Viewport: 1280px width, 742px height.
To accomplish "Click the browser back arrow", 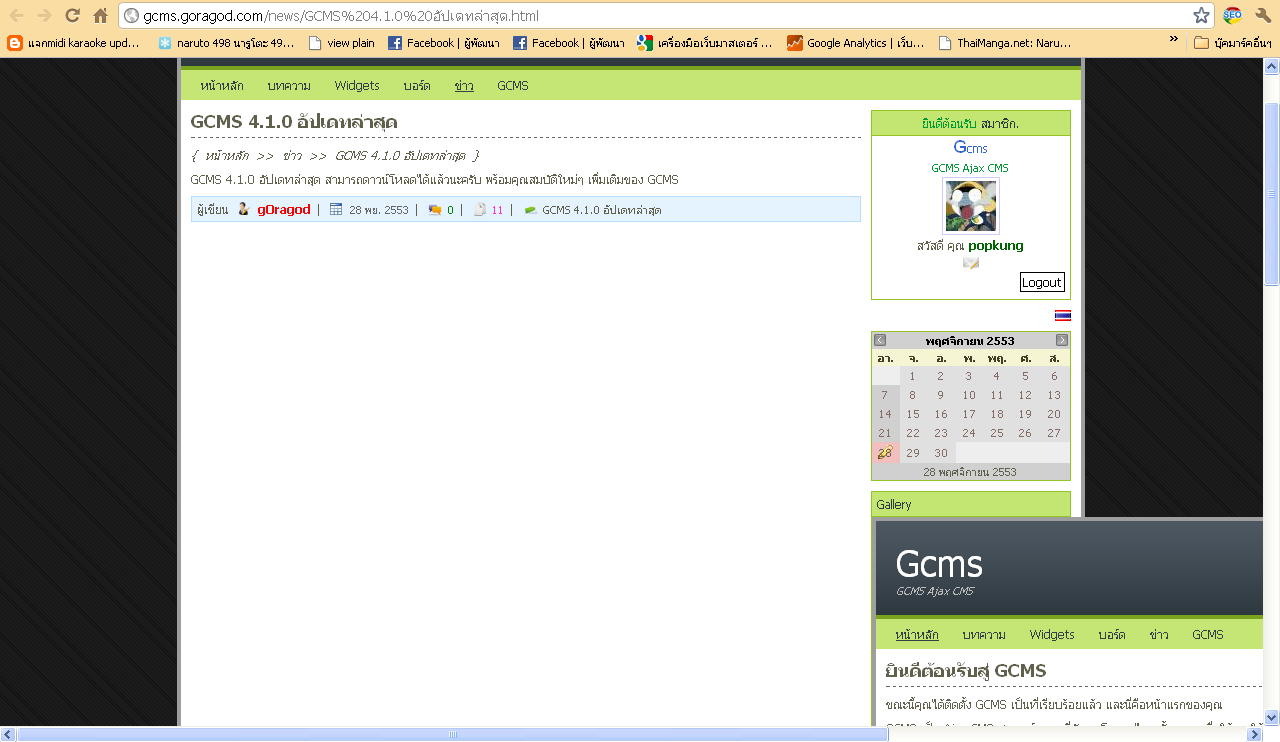I will [x=16, y=15].
